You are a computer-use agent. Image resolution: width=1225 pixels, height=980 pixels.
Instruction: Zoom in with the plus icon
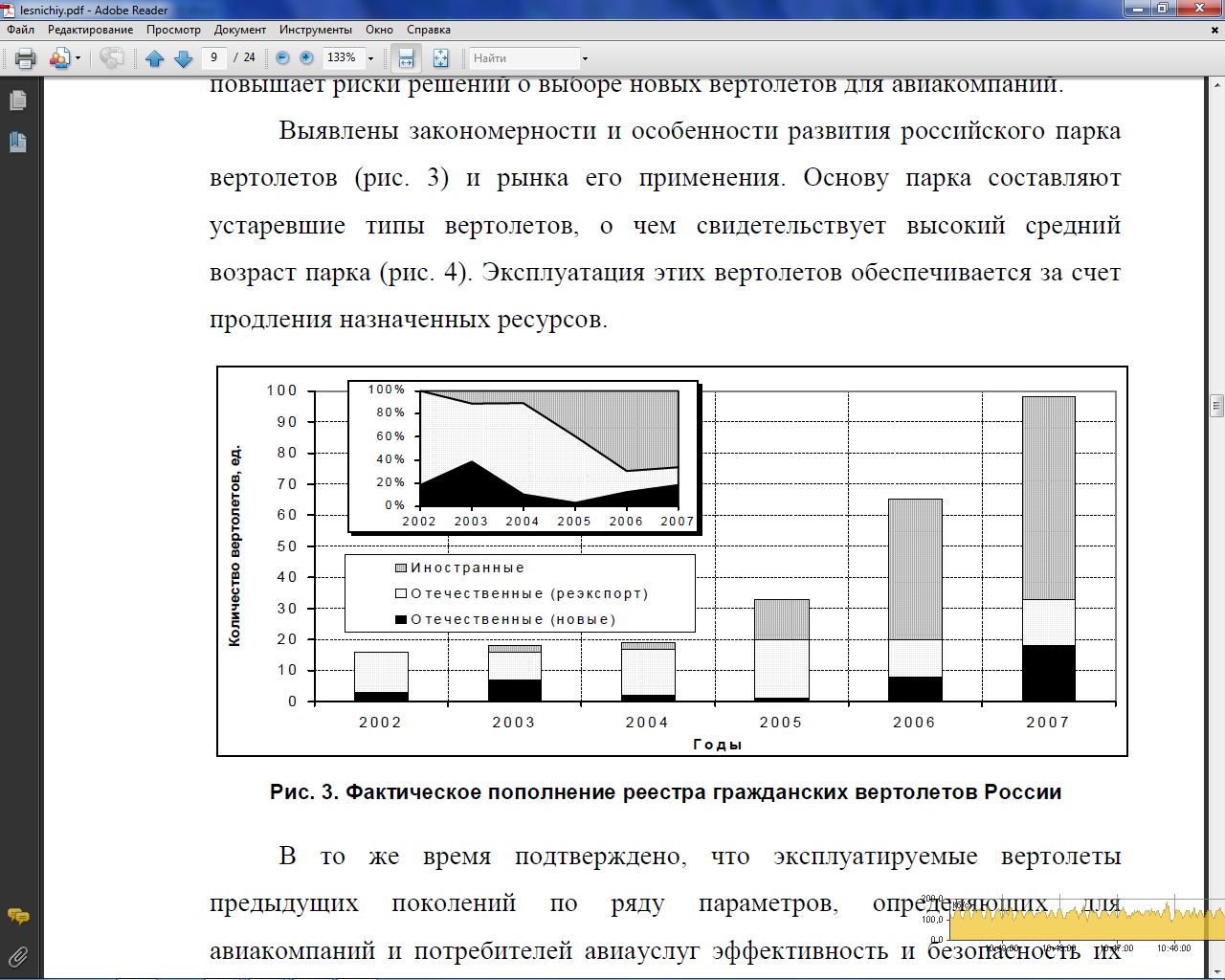coord(306,57)
